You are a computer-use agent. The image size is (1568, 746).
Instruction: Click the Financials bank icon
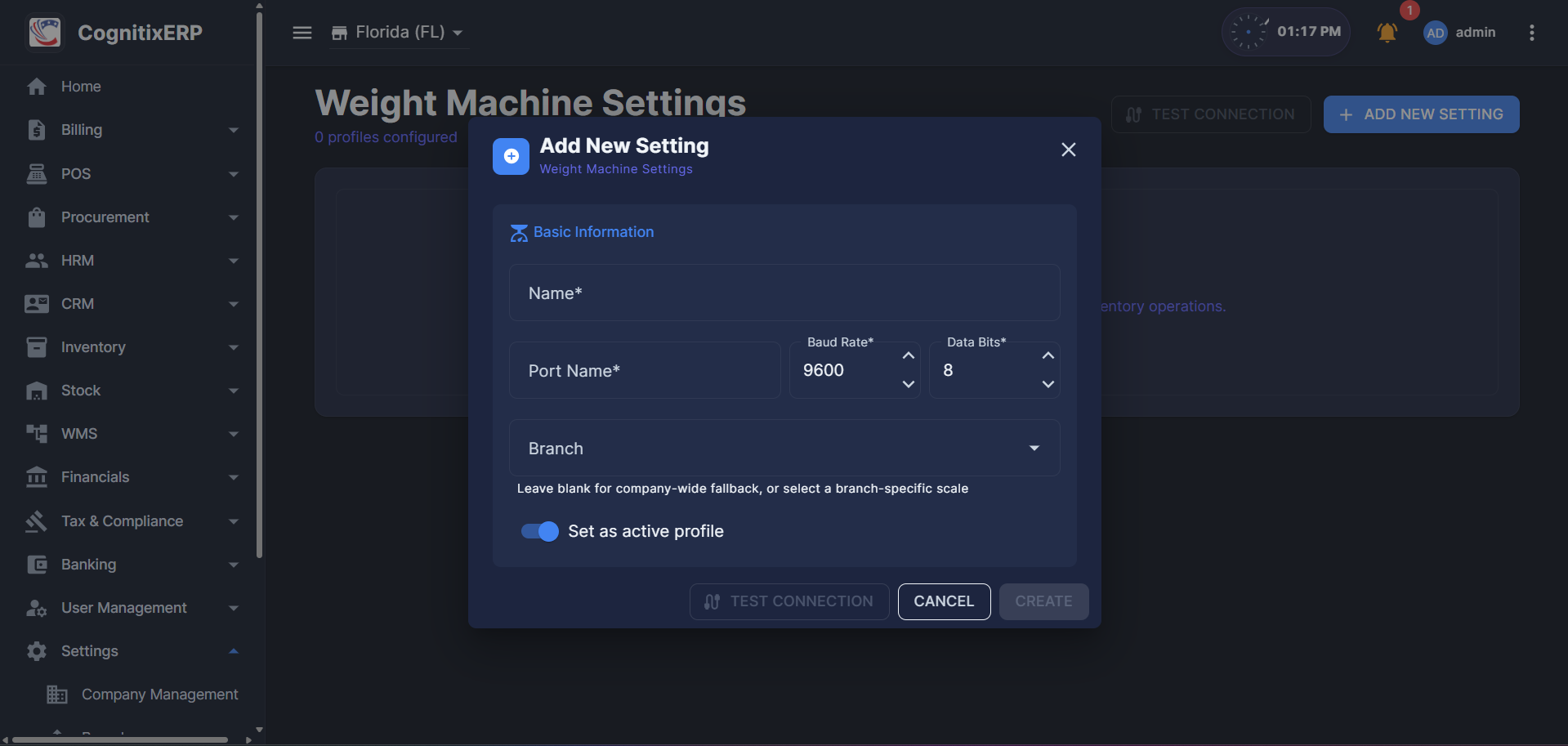(x=37, y=477)
